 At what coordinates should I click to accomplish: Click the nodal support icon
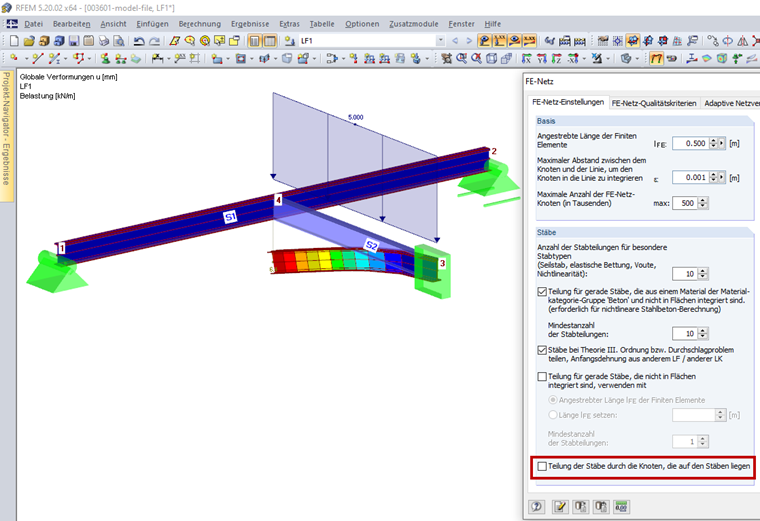click(105, 59)
